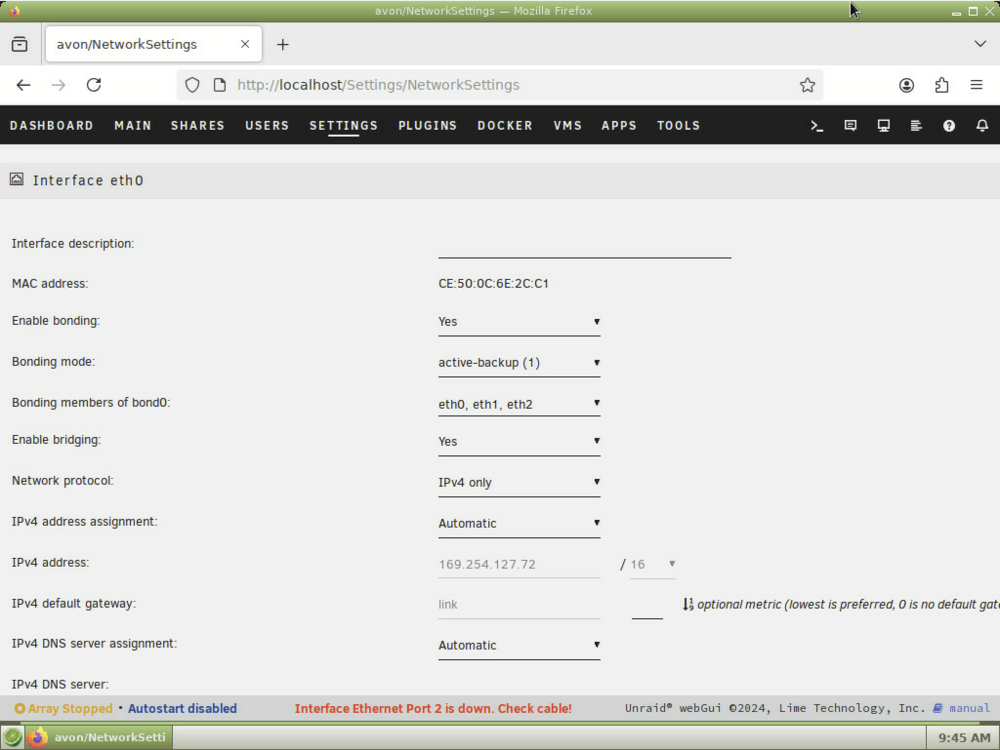Reload the current page
Image resolution: width=1000 pixels, height=750 pixels.
(94, 85)
